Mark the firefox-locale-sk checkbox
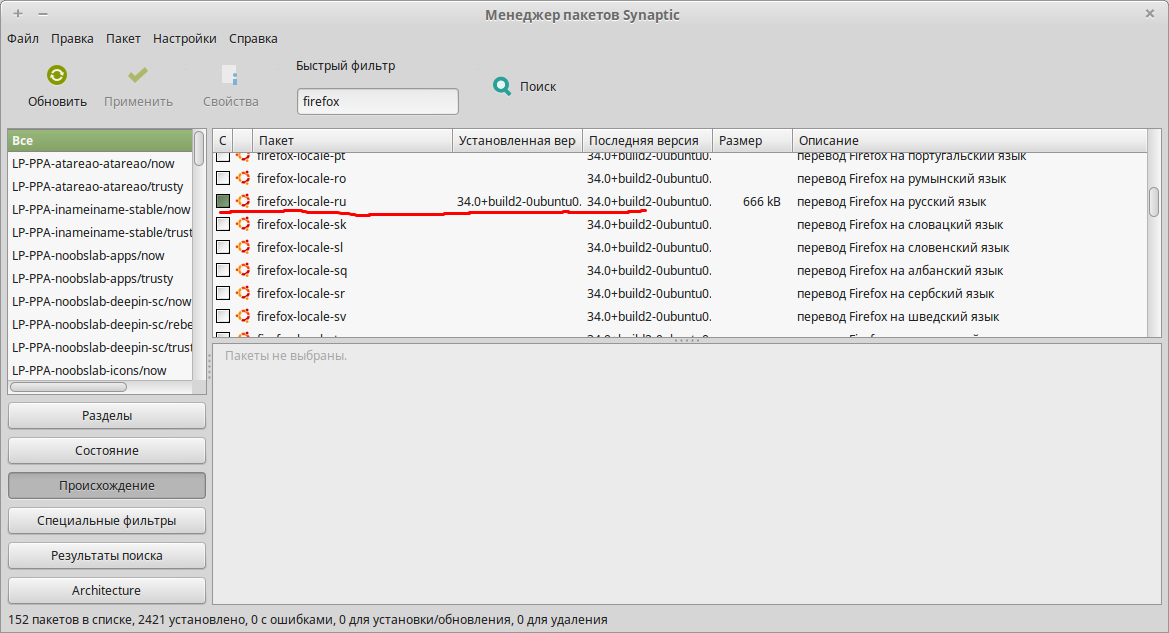Image resolution: width=1169 pixels, height=633 pixels. [x=223, y=224]
